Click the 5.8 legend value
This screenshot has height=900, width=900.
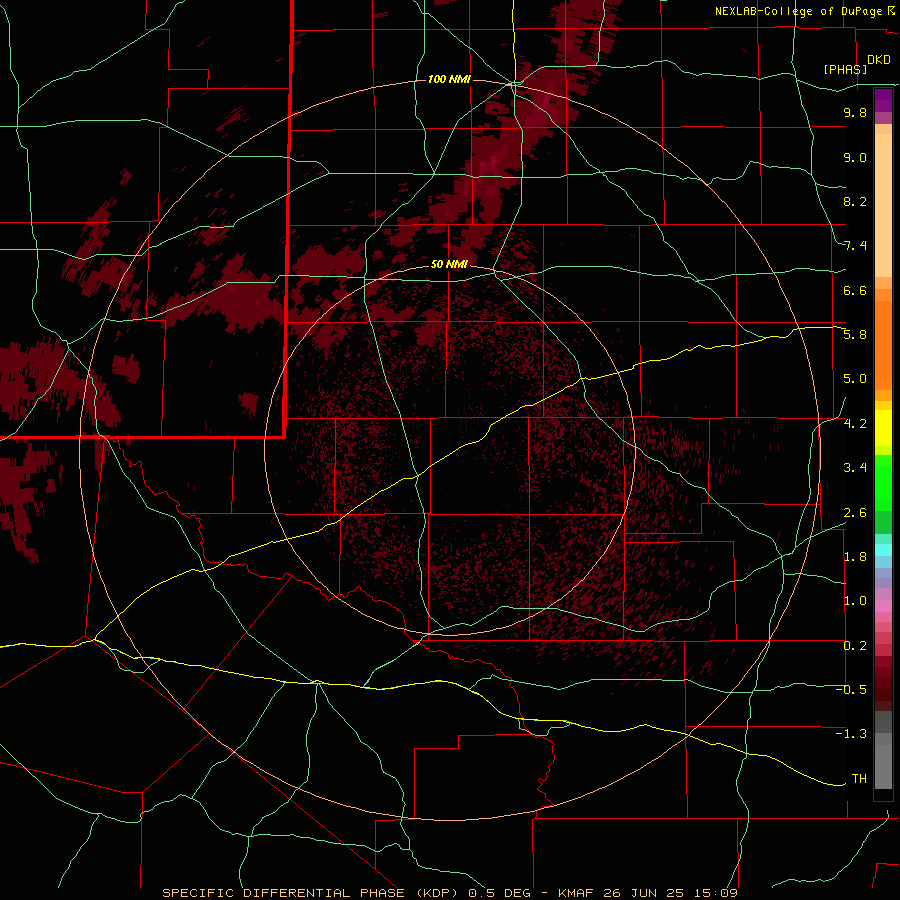coord(855,335)
